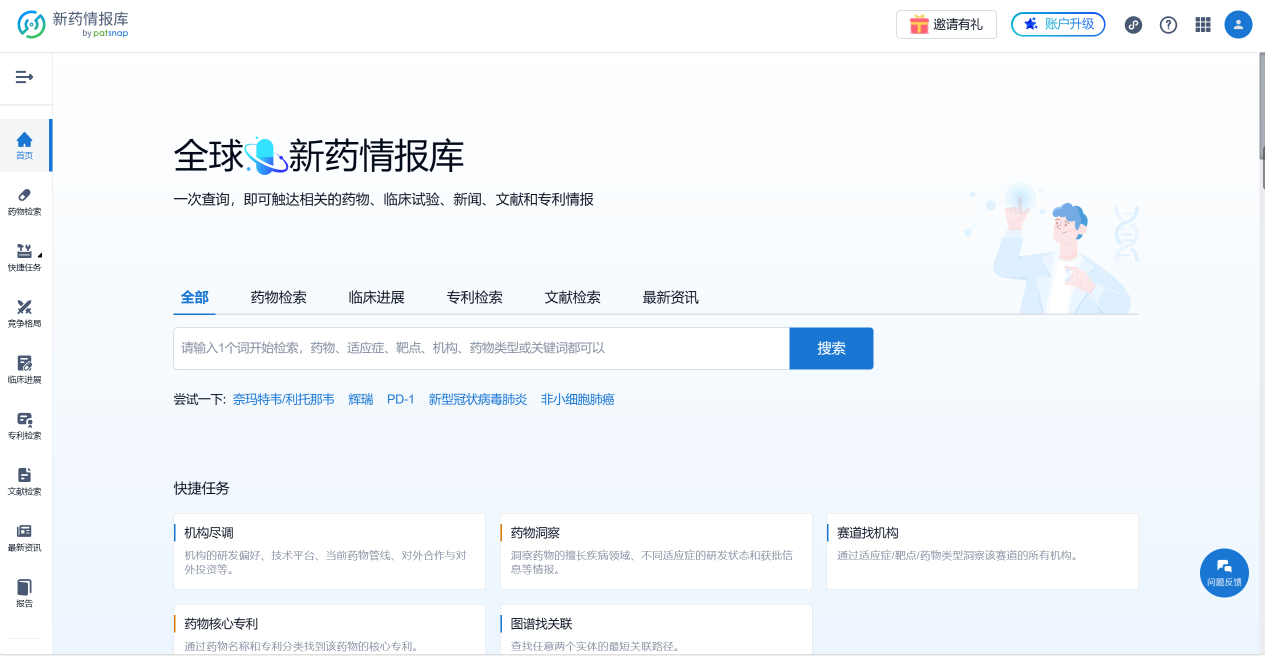This screenshot has width=1265, height=656.
Task: Click the blue 搜索 button
Action: 831,349
